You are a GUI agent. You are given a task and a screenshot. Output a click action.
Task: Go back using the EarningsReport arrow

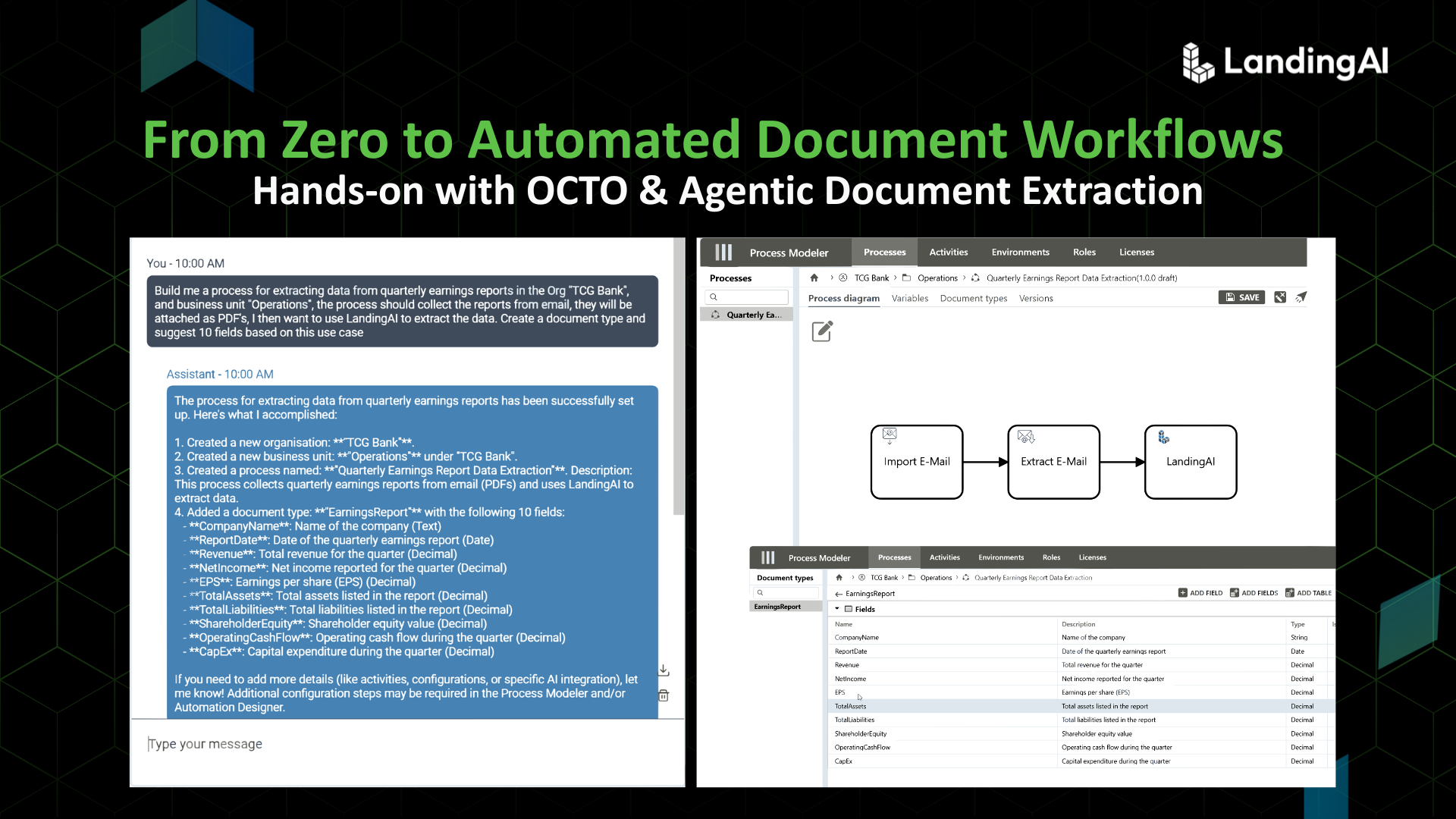(839, 594)
